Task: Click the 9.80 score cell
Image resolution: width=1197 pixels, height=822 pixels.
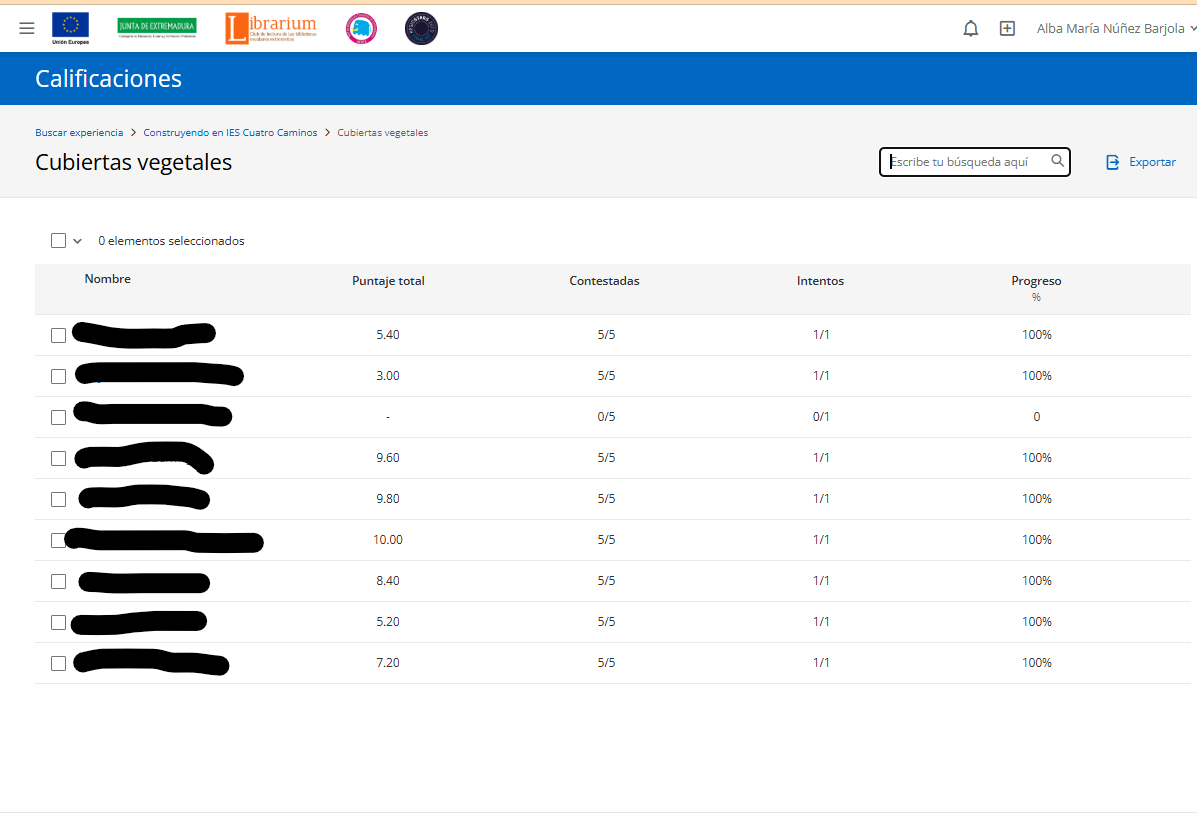Action: click(388, 498)
